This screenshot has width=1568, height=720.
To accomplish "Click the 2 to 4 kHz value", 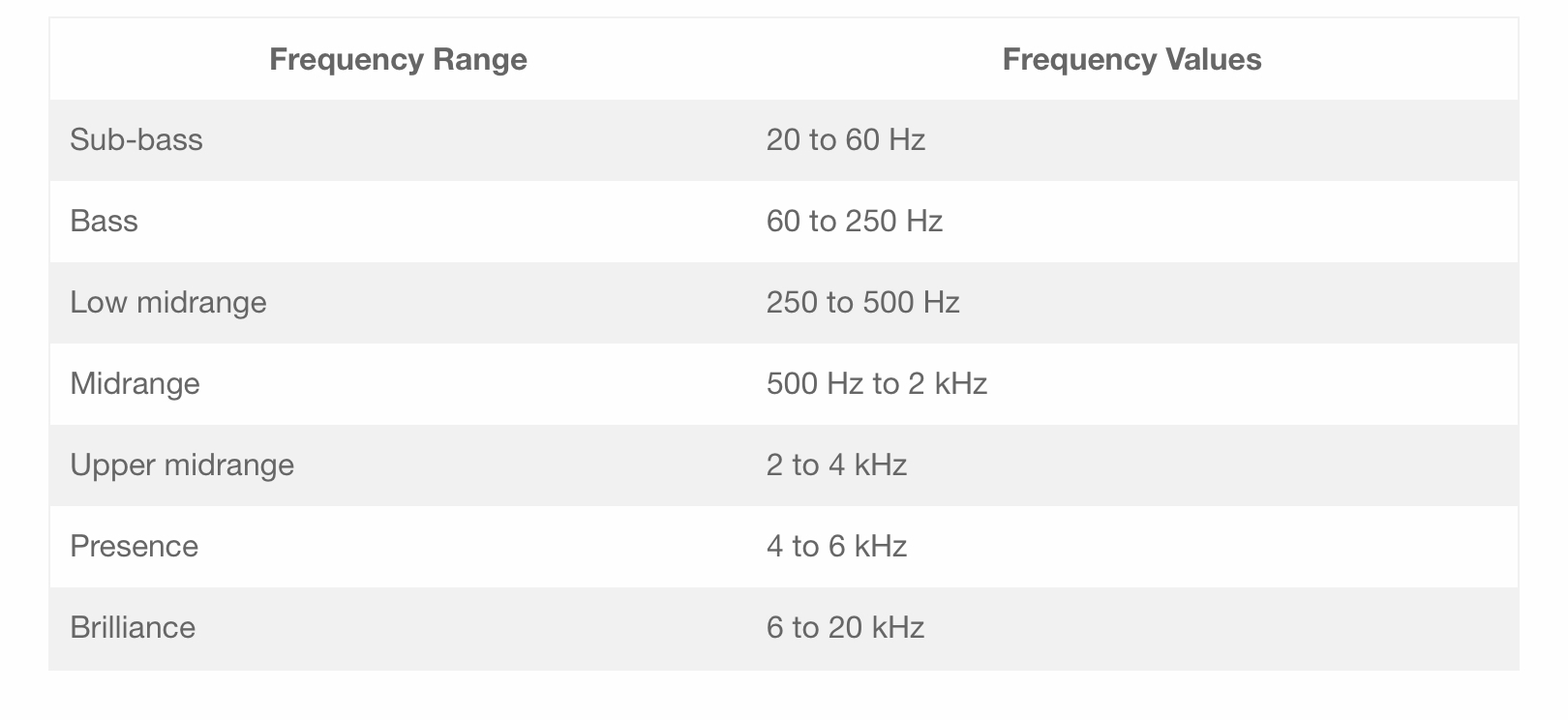I will (836, 465).
